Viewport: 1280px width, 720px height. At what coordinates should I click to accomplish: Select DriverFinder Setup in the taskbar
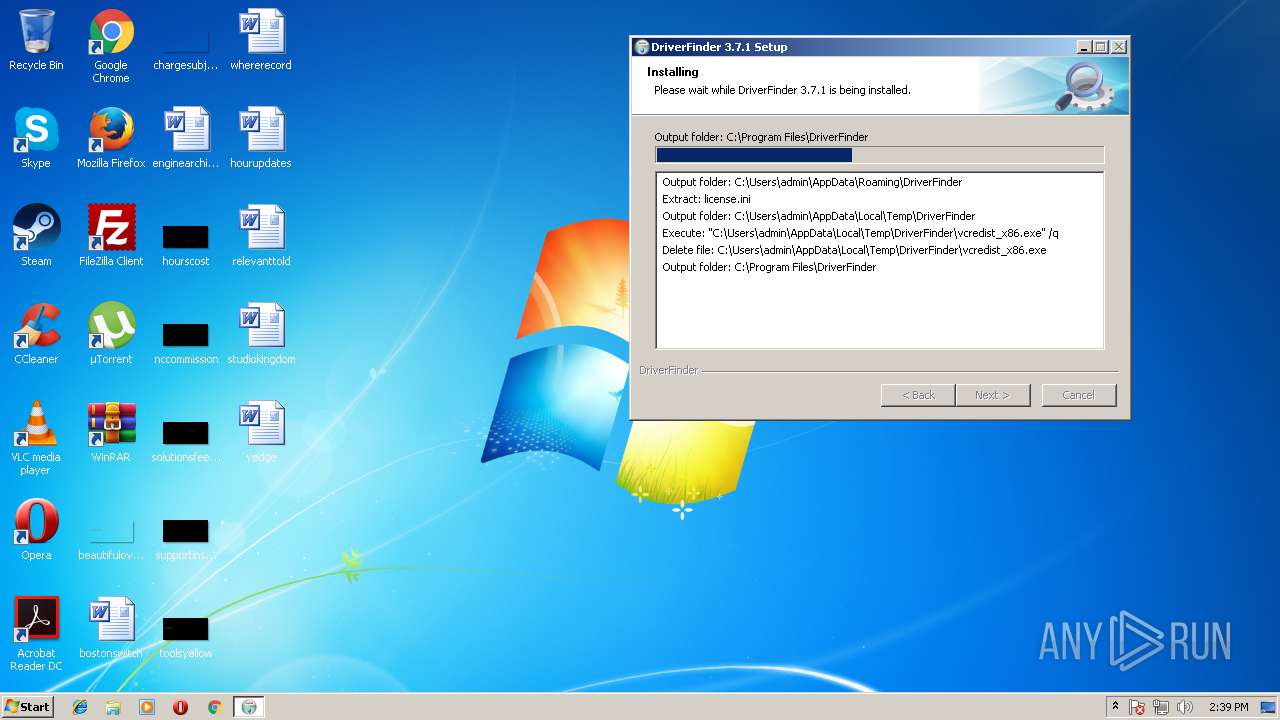249,707
